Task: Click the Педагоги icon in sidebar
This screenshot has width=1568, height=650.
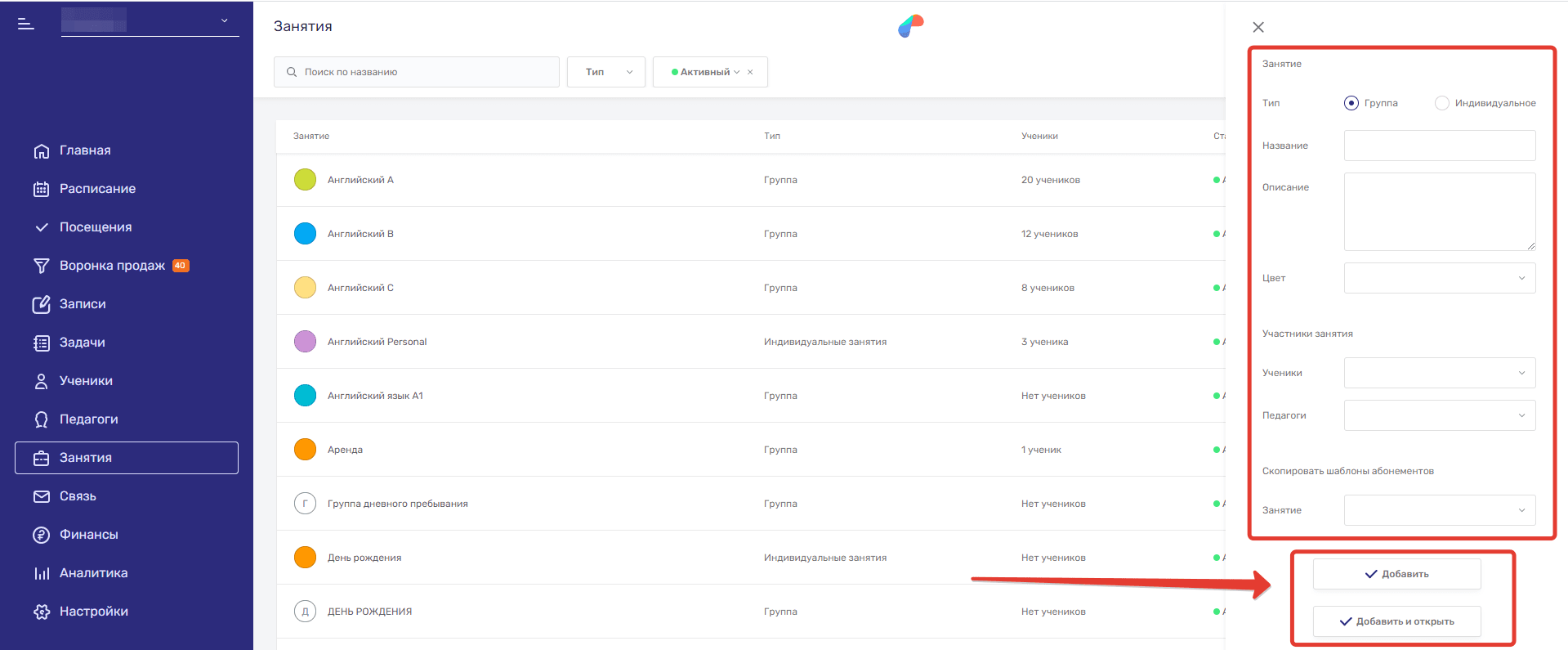Action: tap(42, 419)
